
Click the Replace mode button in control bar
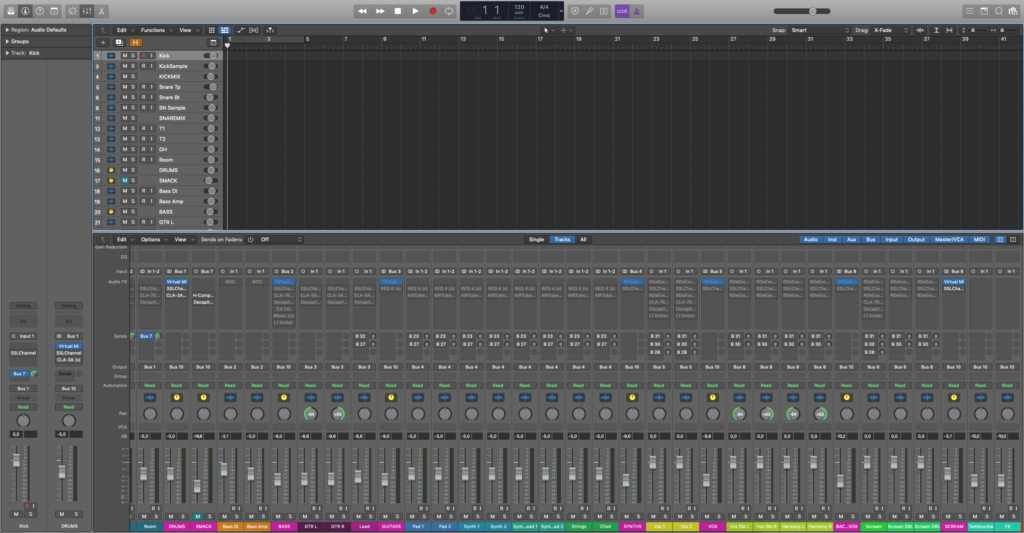coord(575,11)
